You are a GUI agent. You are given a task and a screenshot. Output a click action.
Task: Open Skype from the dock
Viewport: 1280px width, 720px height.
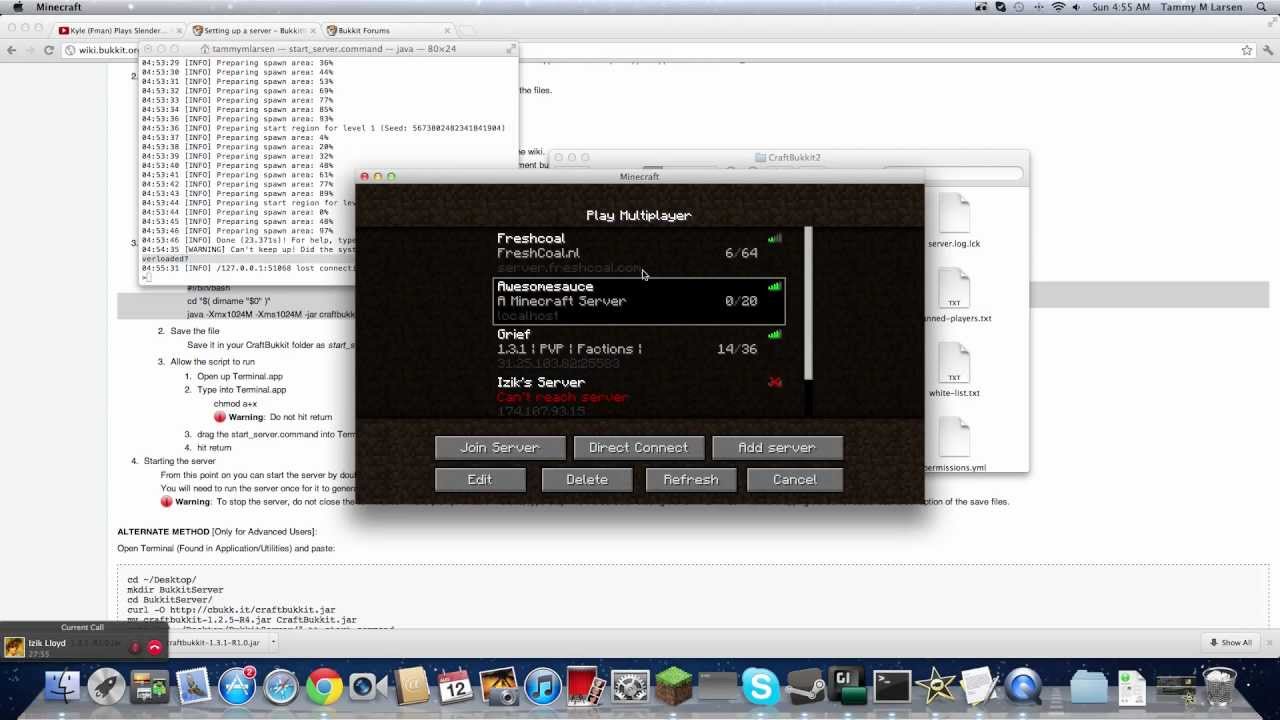click(x=761, y=687)
